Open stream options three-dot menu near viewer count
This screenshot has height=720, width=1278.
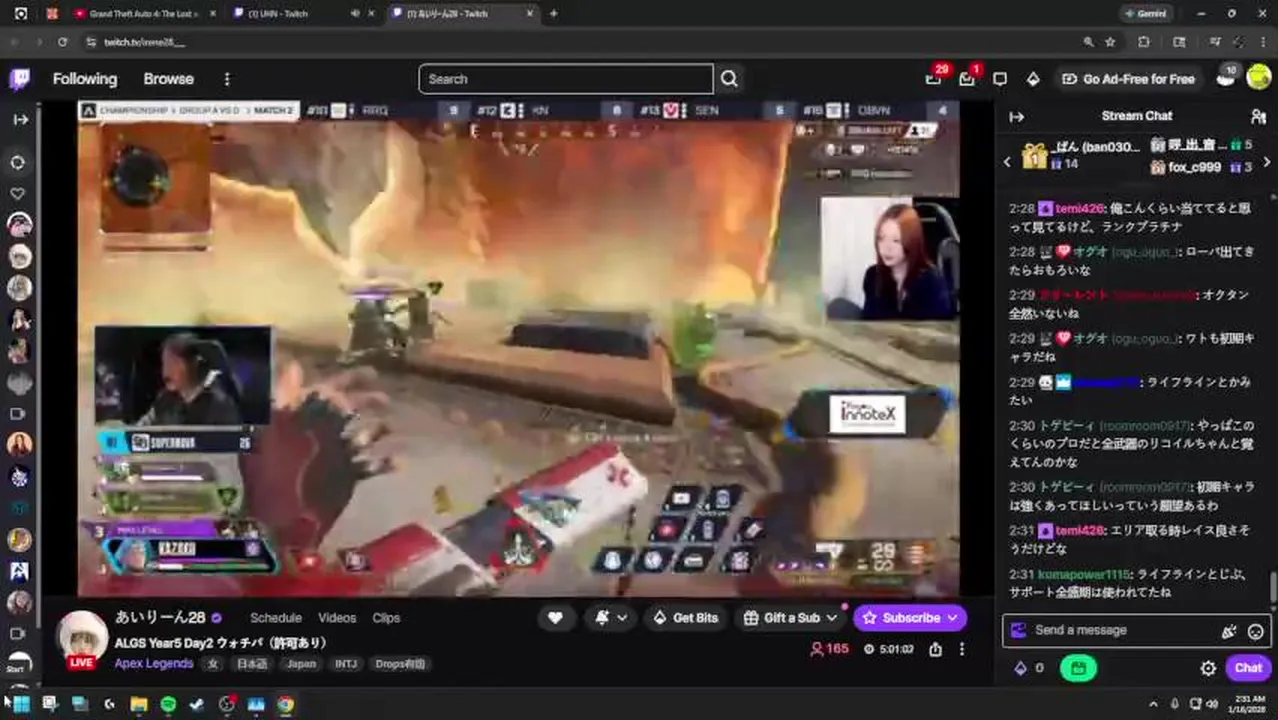point(962,649)
